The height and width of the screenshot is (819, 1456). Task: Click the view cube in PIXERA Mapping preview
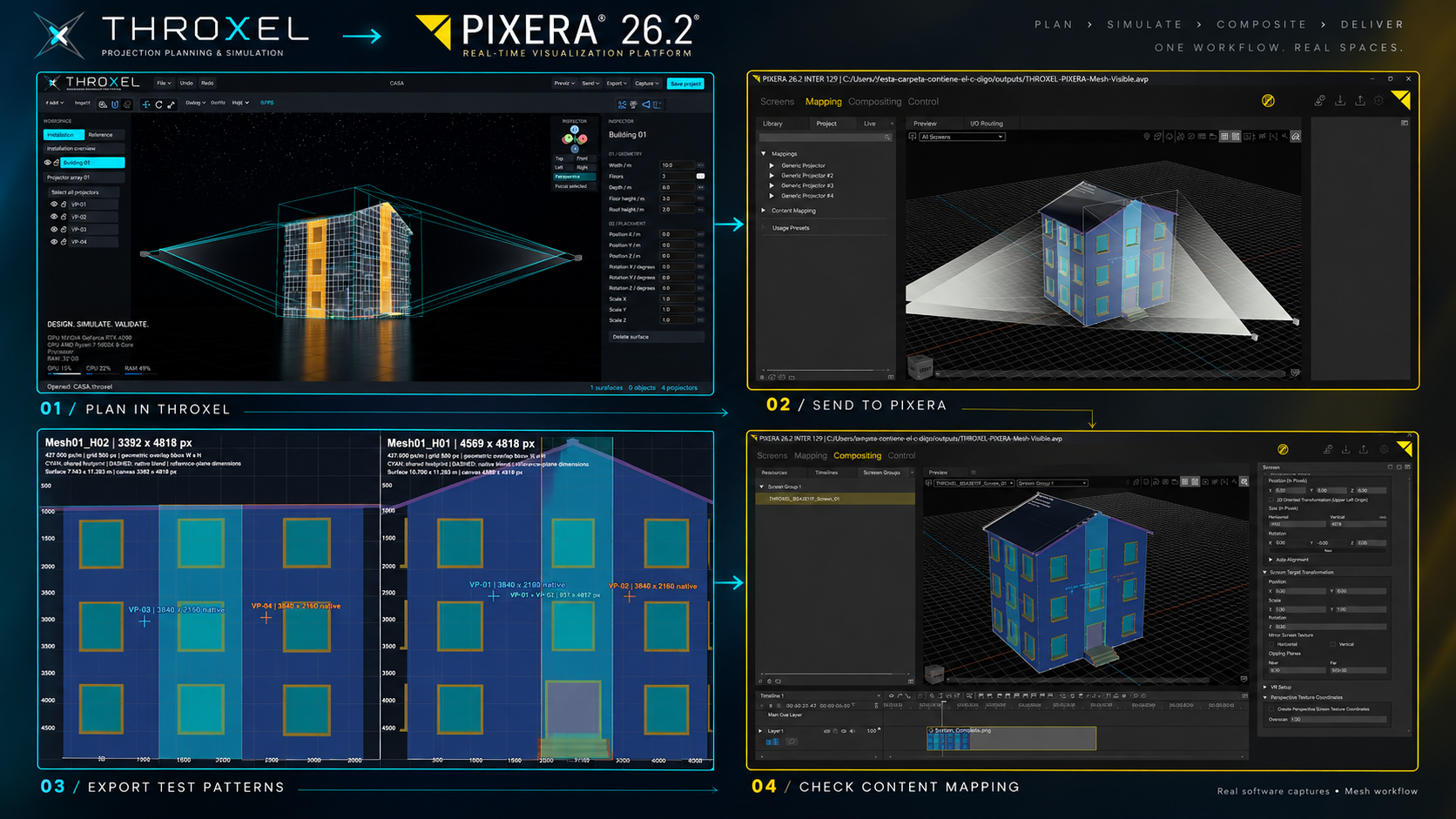coord(920,366)
